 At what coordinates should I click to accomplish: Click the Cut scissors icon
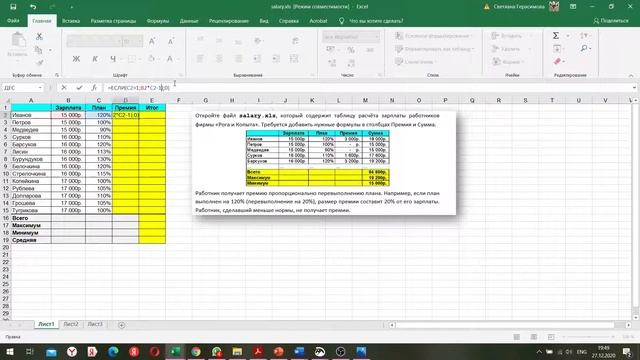39,36
